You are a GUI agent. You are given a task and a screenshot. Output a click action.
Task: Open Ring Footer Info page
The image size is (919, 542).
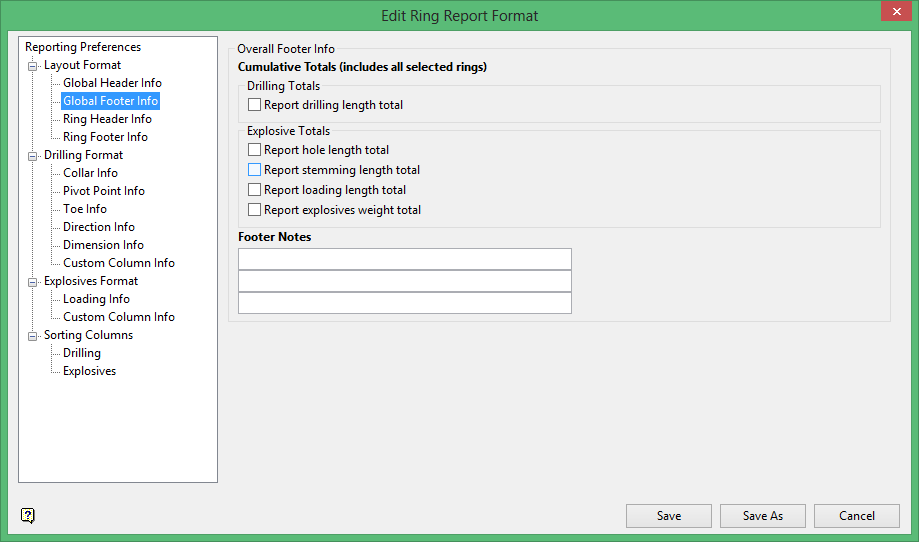coord(105,137)
